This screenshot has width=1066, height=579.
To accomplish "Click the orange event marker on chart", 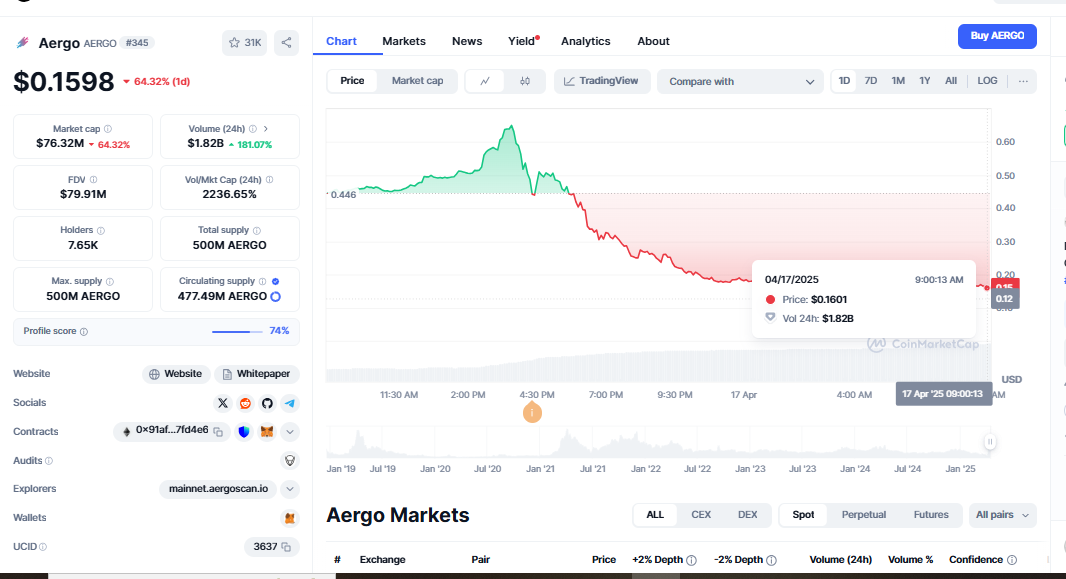I will [x=532, y=412].
